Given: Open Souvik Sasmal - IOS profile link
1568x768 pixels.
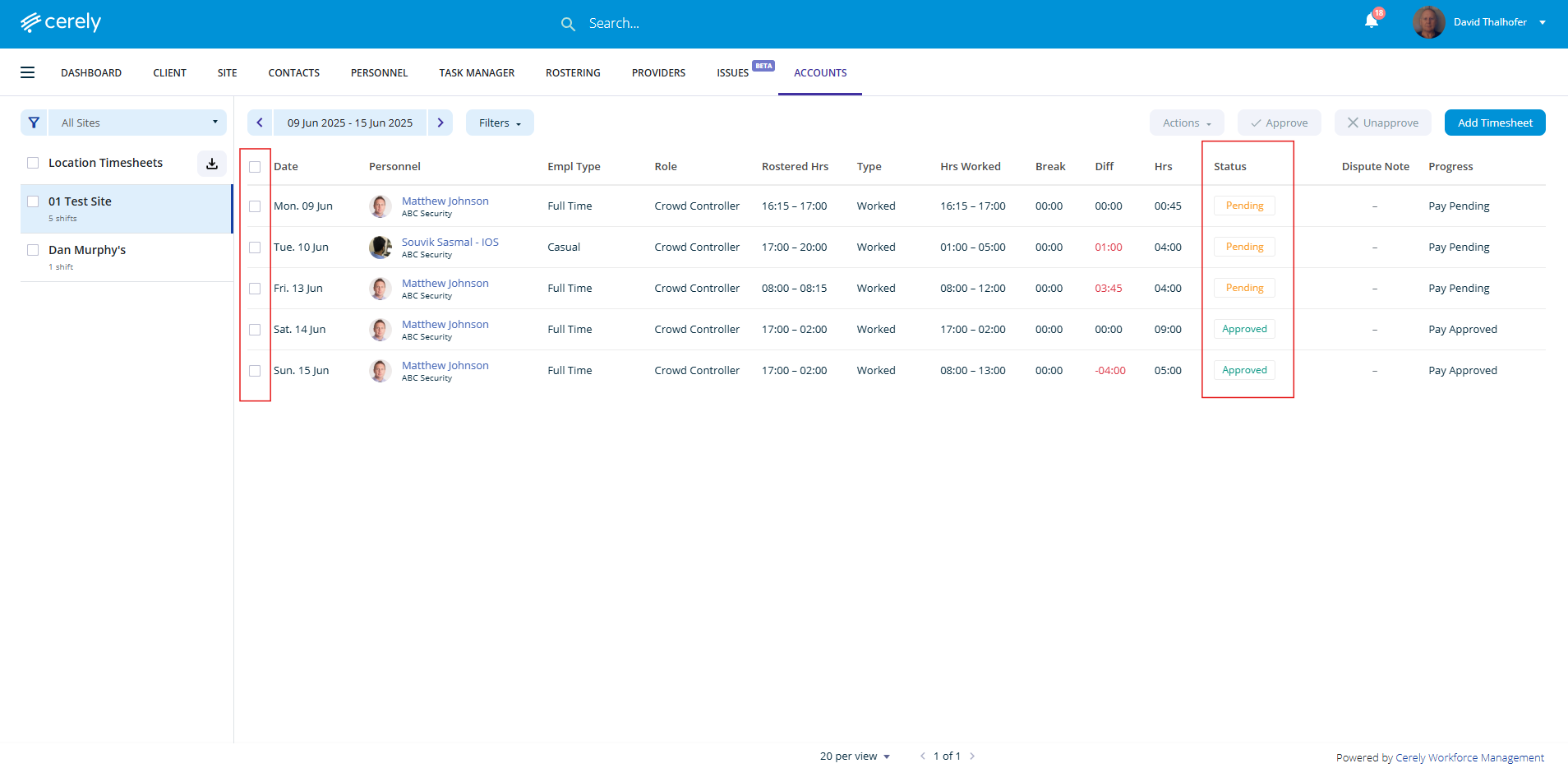Looking at the screenshot, I should pyautogui.click(x=450, y=242).
